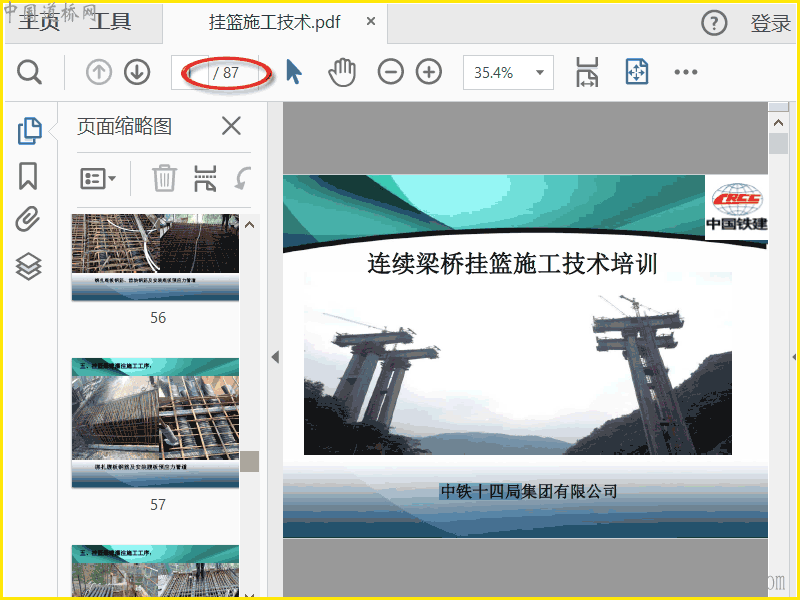Image resolution: width=800 pixels, height=600 pixels.
Task: Switch to 工具 tab
Action: point(110,22)
